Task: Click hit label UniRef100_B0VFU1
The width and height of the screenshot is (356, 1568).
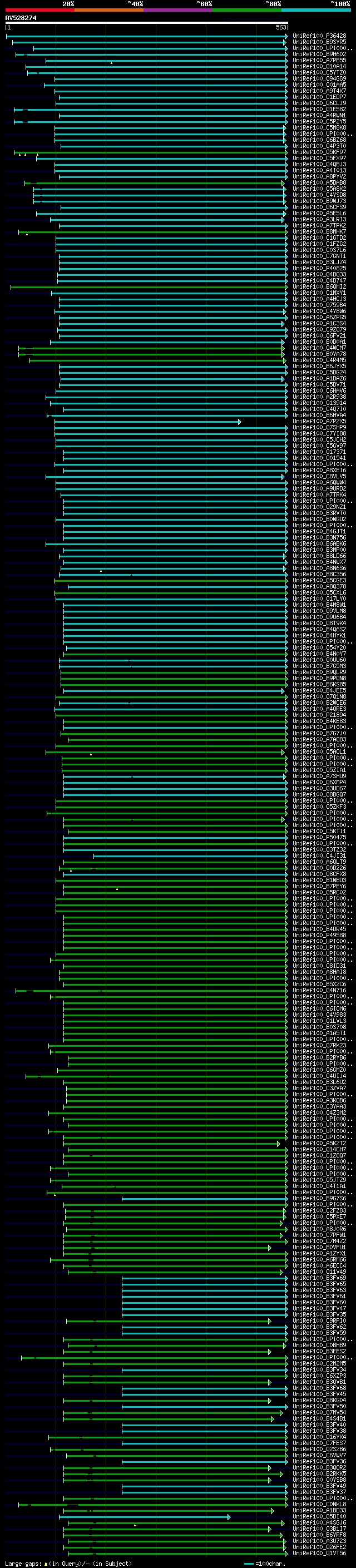Action: point(319,1248)
